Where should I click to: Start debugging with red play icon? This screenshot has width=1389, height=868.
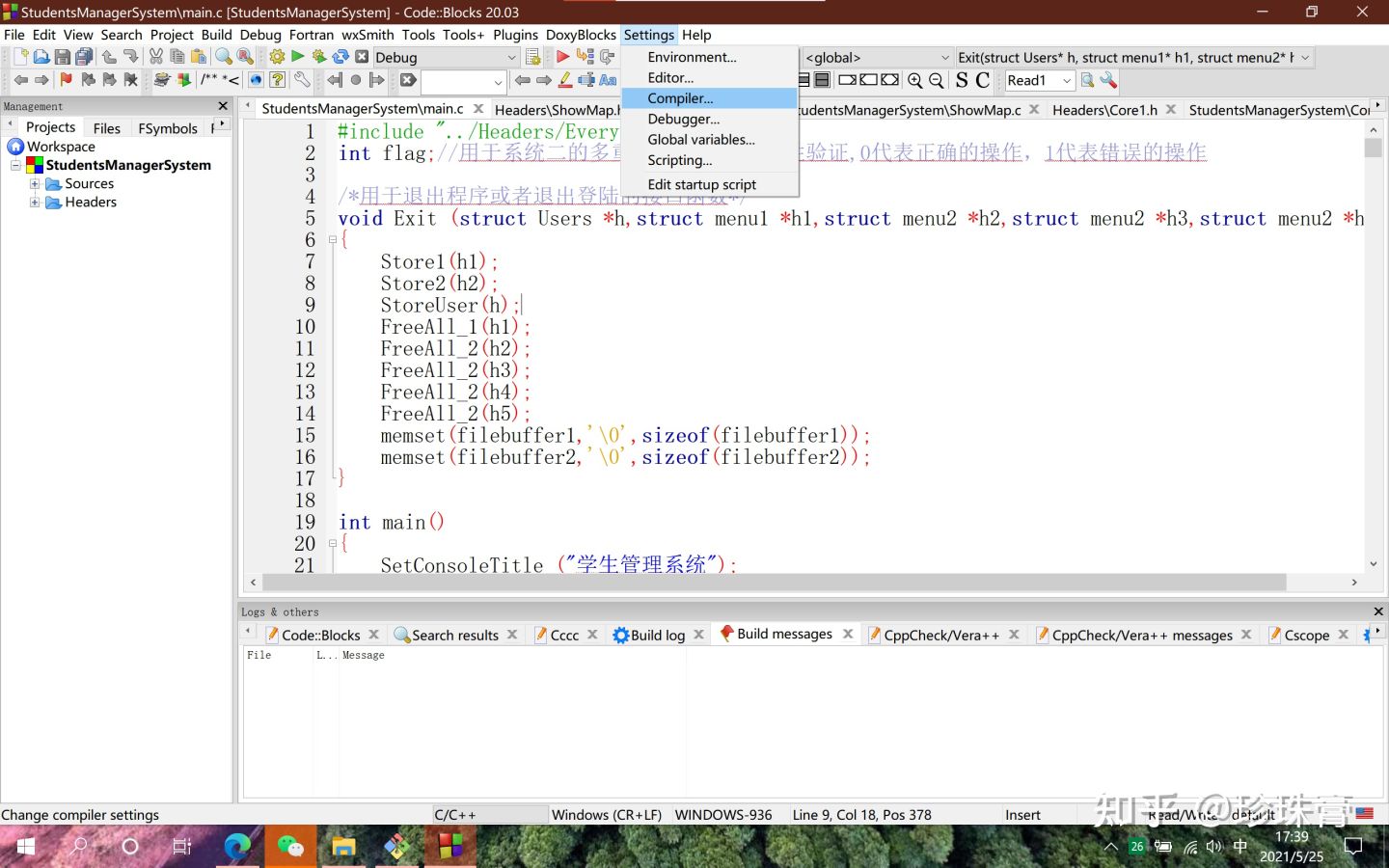coord(562,57)
